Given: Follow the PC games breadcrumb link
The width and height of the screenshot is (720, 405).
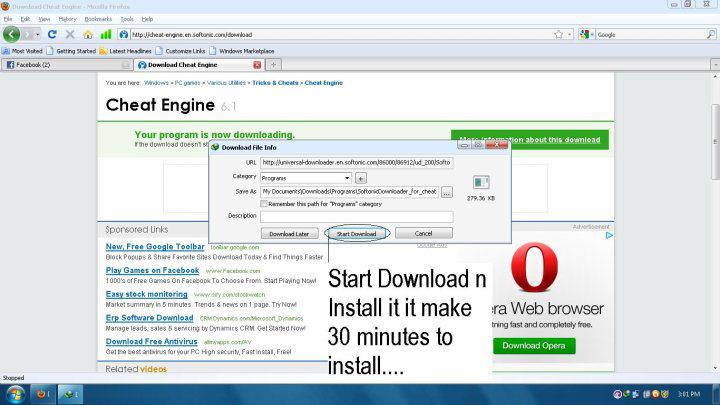Looking at the screenshot, I should (187, 83).
